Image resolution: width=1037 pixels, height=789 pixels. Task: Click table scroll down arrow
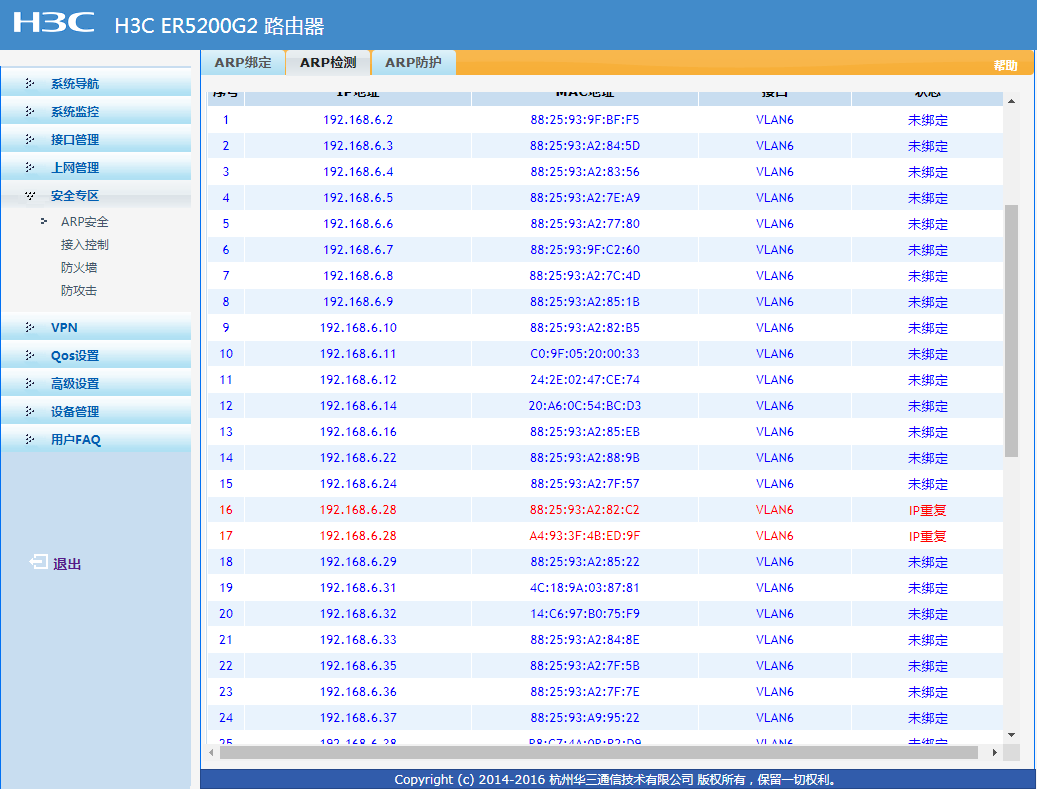click(x=1011, y=735)
